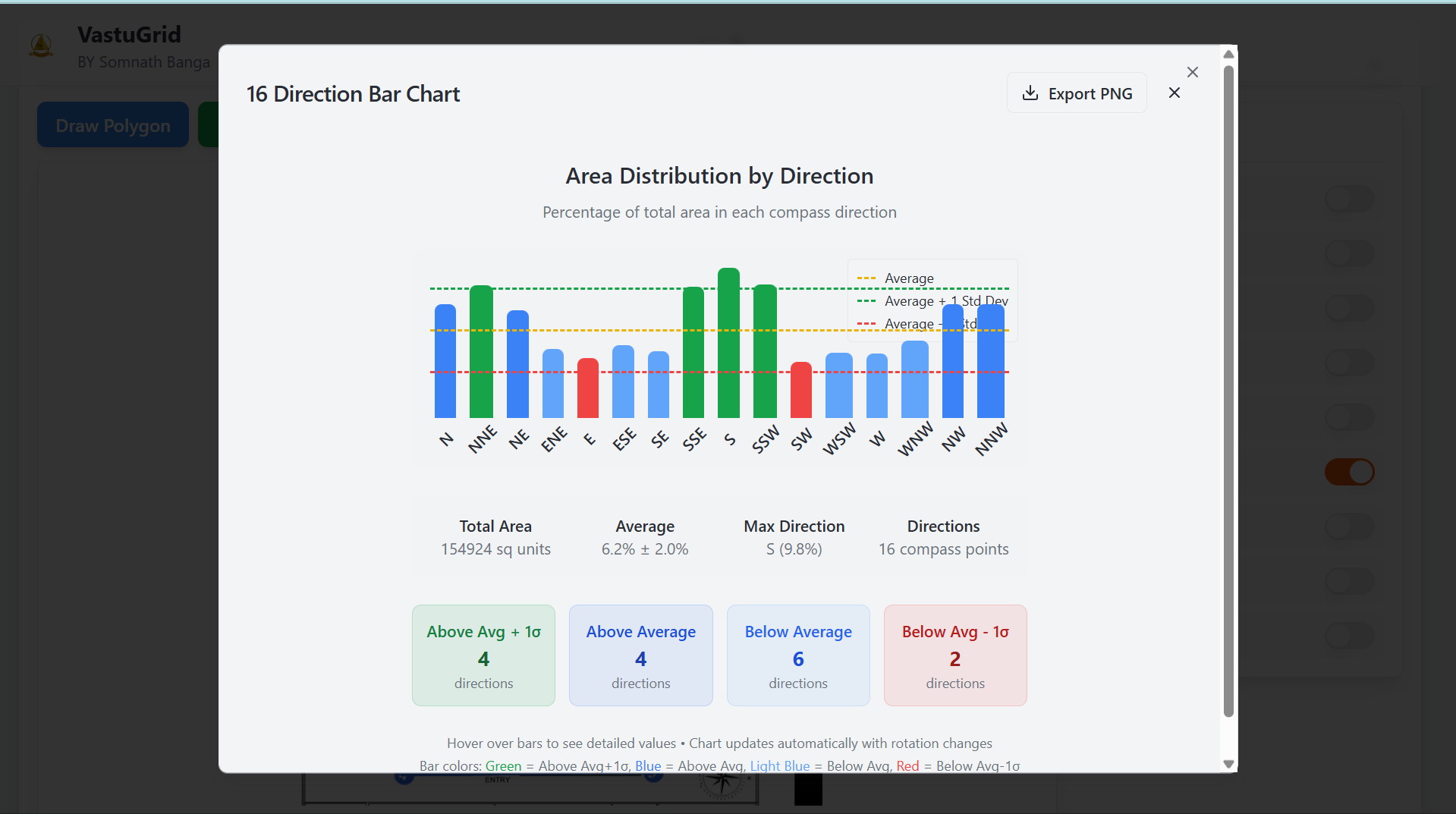Disable the orange toggle in the right sidebar

1349,471
